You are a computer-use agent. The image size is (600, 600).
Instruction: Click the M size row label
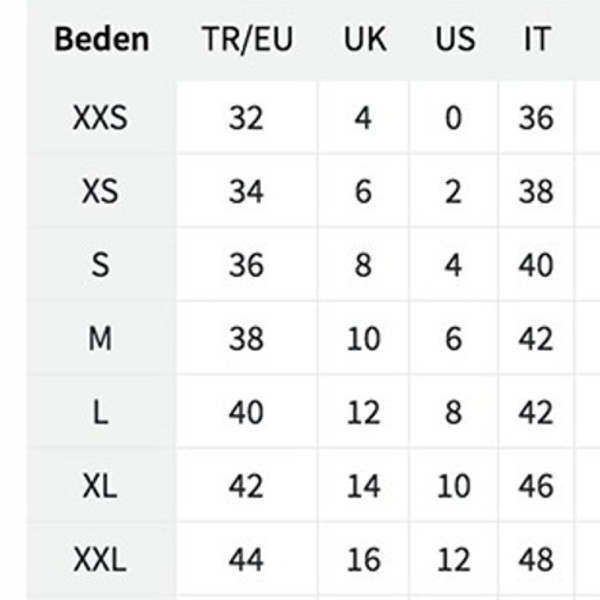pos(100,338)
